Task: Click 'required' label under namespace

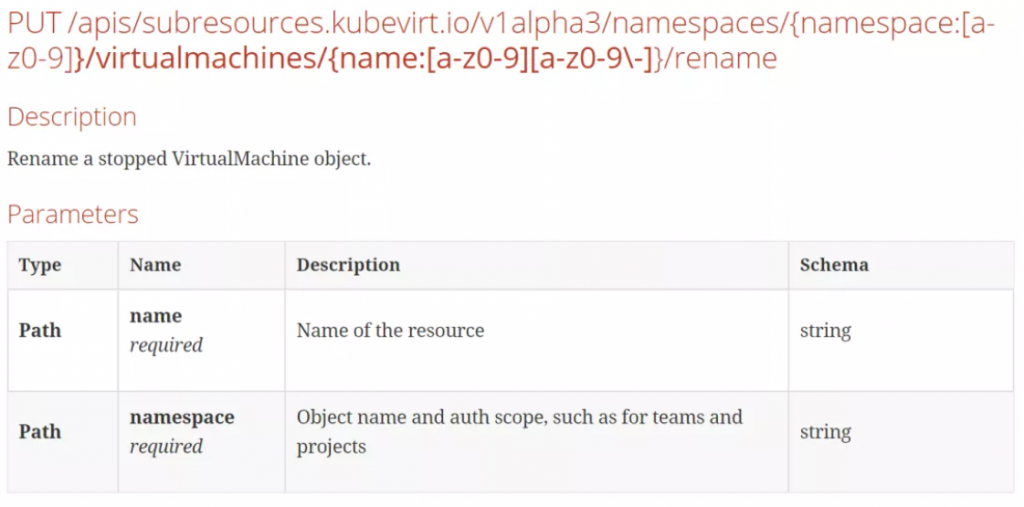Action: point(166,447)
